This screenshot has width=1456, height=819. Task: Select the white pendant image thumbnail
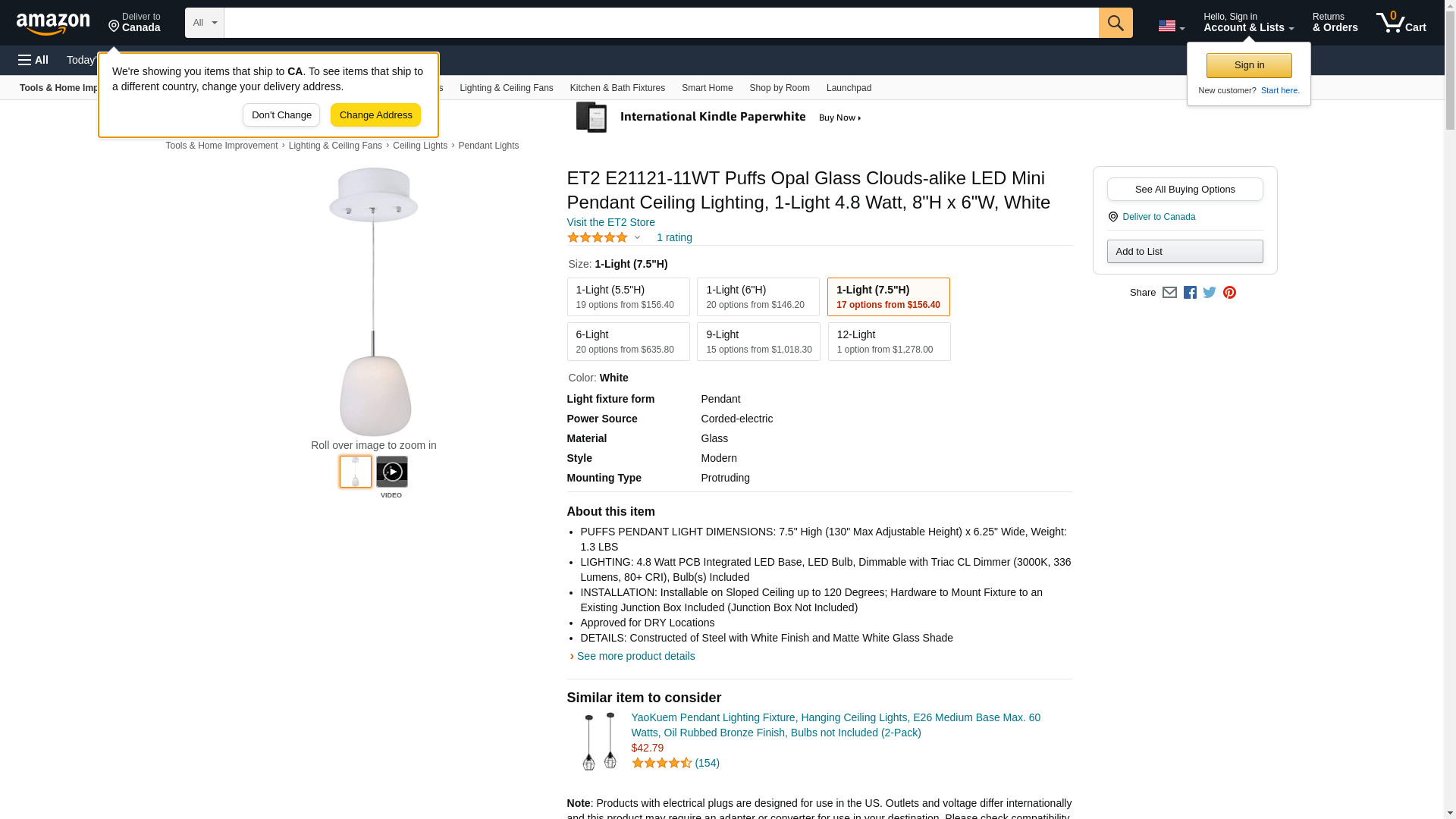point(355,472)
